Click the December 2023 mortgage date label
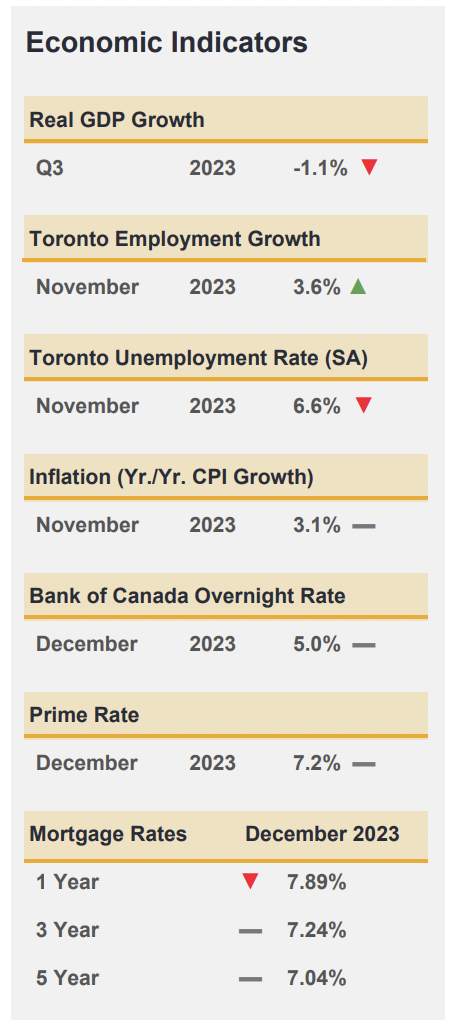This screenshot has height=1030, width=454. click(x=323, y=834)
